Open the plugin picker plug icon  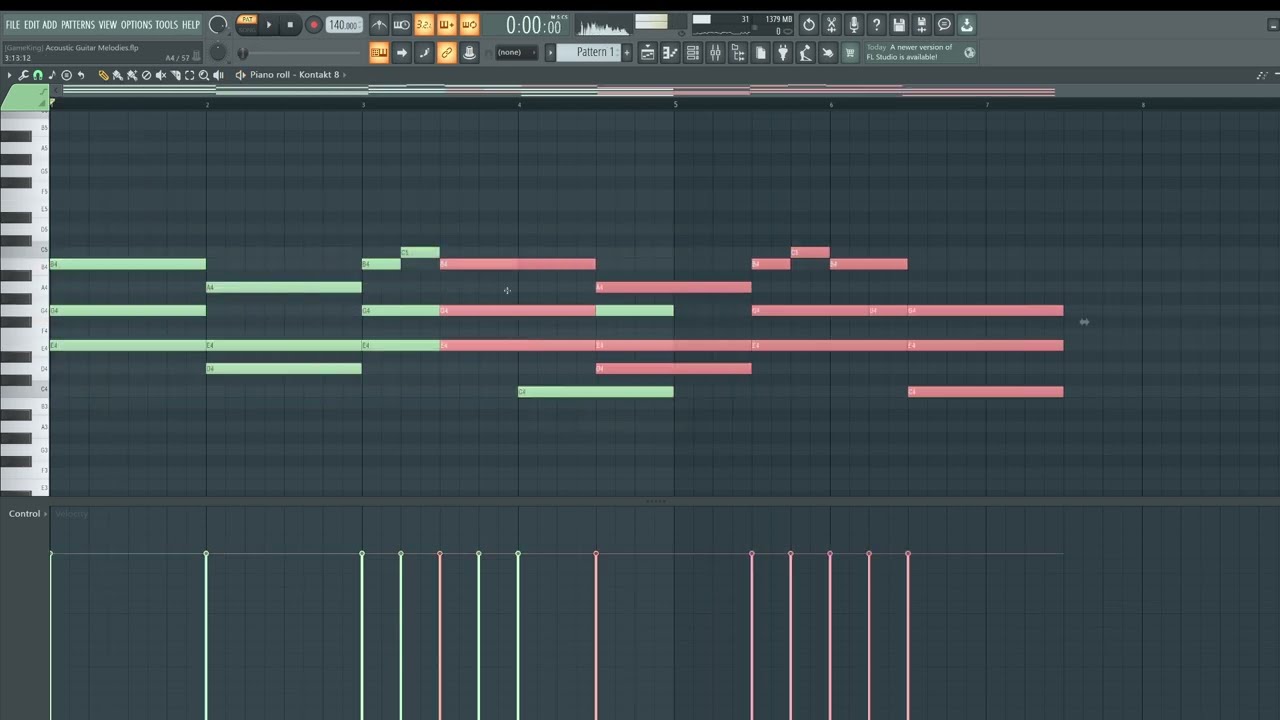(x=783, y=53)
